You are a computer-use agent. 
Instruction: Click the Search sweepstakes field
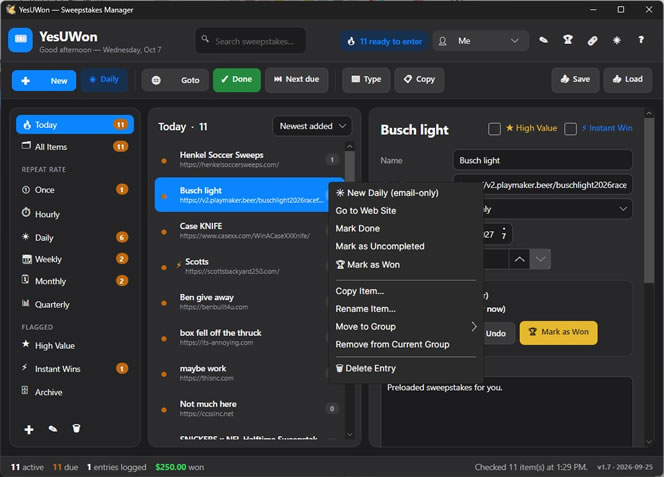(x=251, y=41)
